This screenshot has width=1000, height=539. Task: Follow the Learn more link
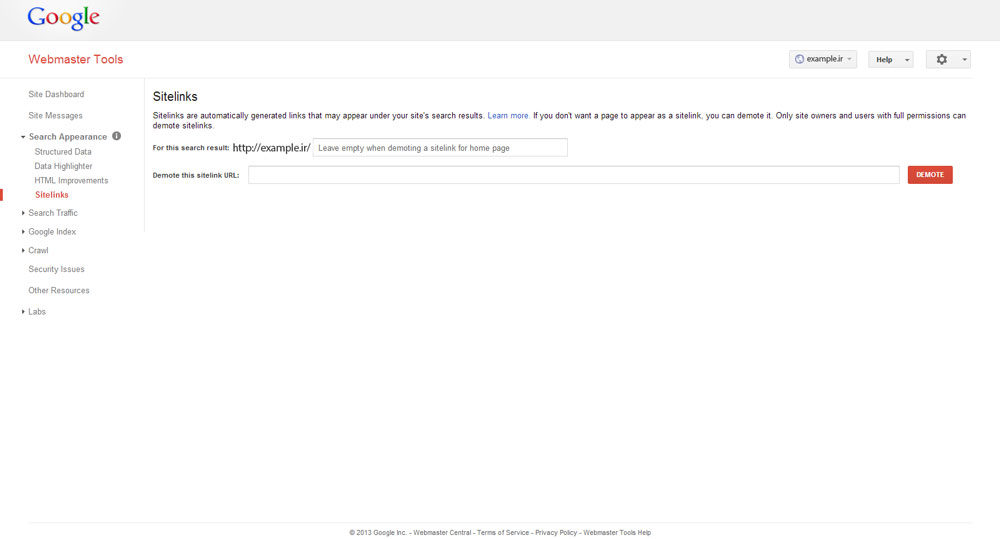(508, 115)
